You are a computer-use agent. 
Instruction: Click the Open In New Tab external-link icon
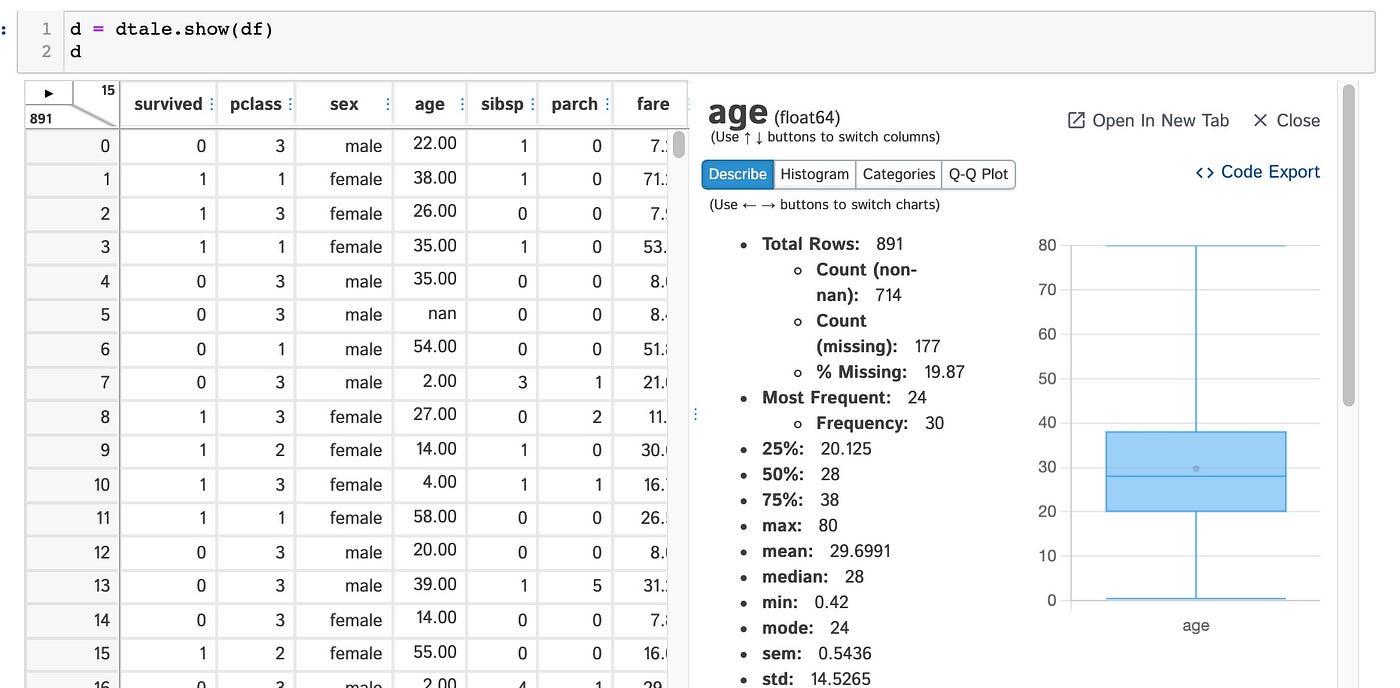coord(1075,119)
